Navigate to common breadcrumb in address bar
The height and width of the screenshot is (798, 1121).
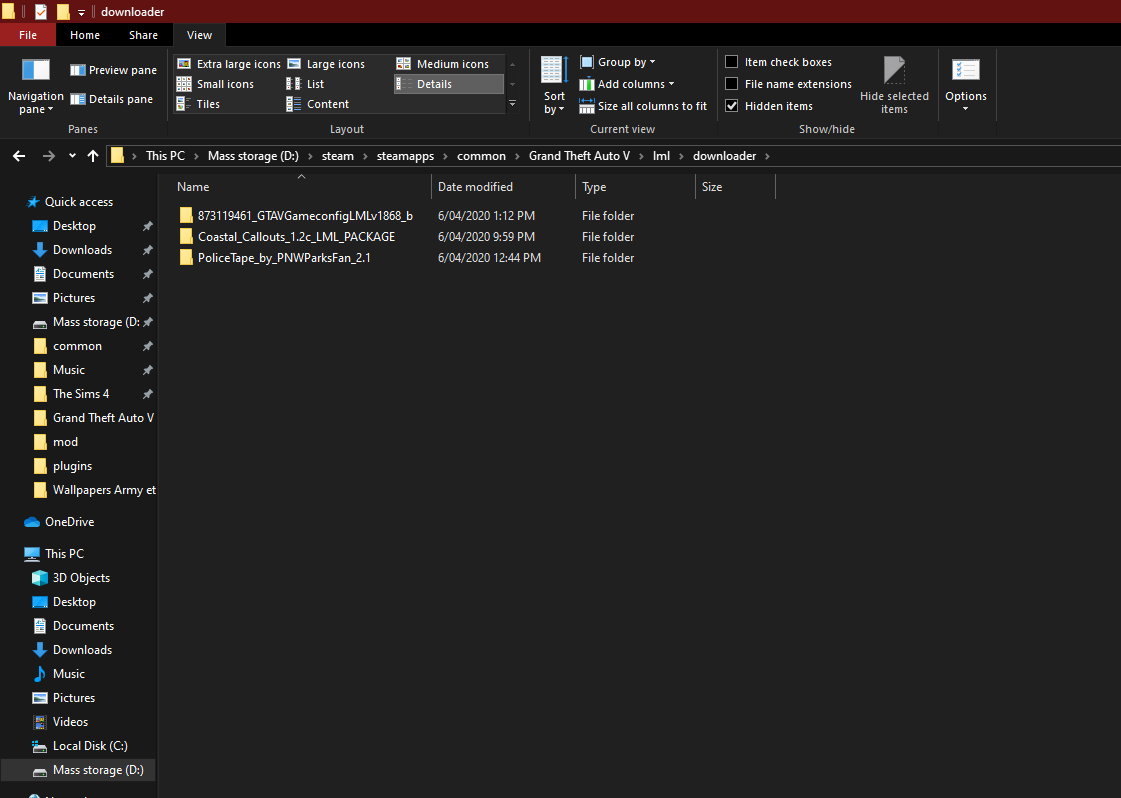(x=481, y=156)
